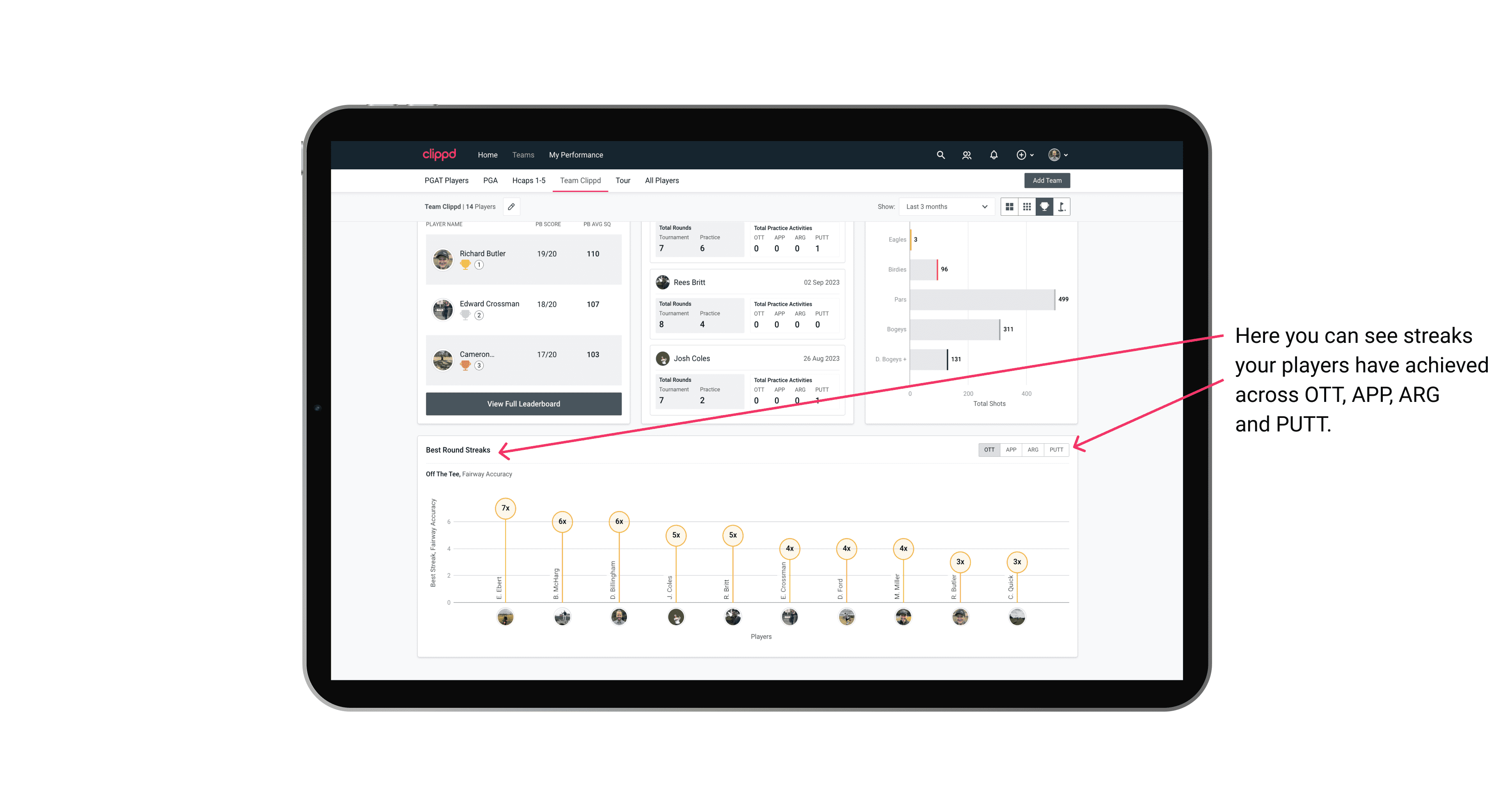Click the ARG streak filter icon
Screen dimensions: 1510x812
(x=1033, y=450)
